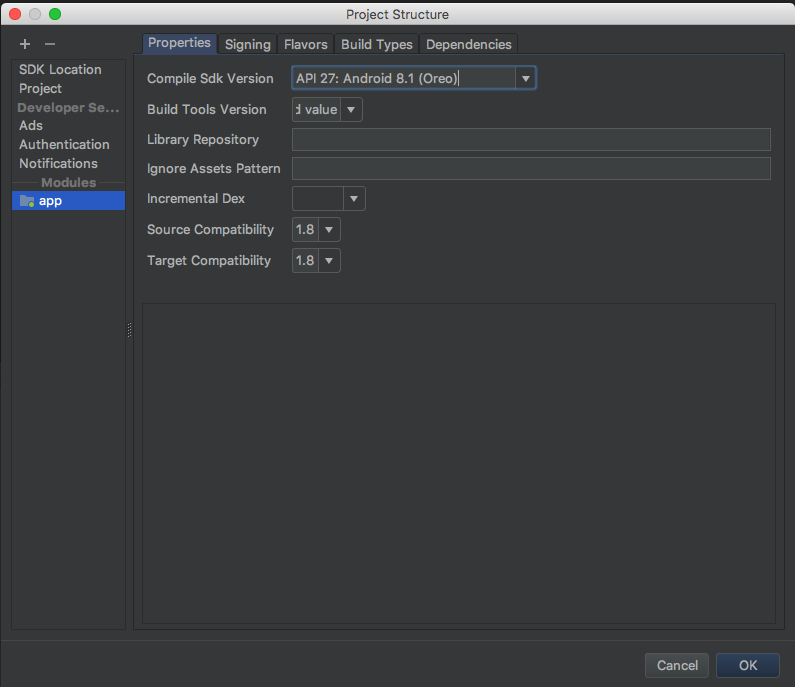Click the Cancel button
This screenshot has width=795, height=687.
677,665
